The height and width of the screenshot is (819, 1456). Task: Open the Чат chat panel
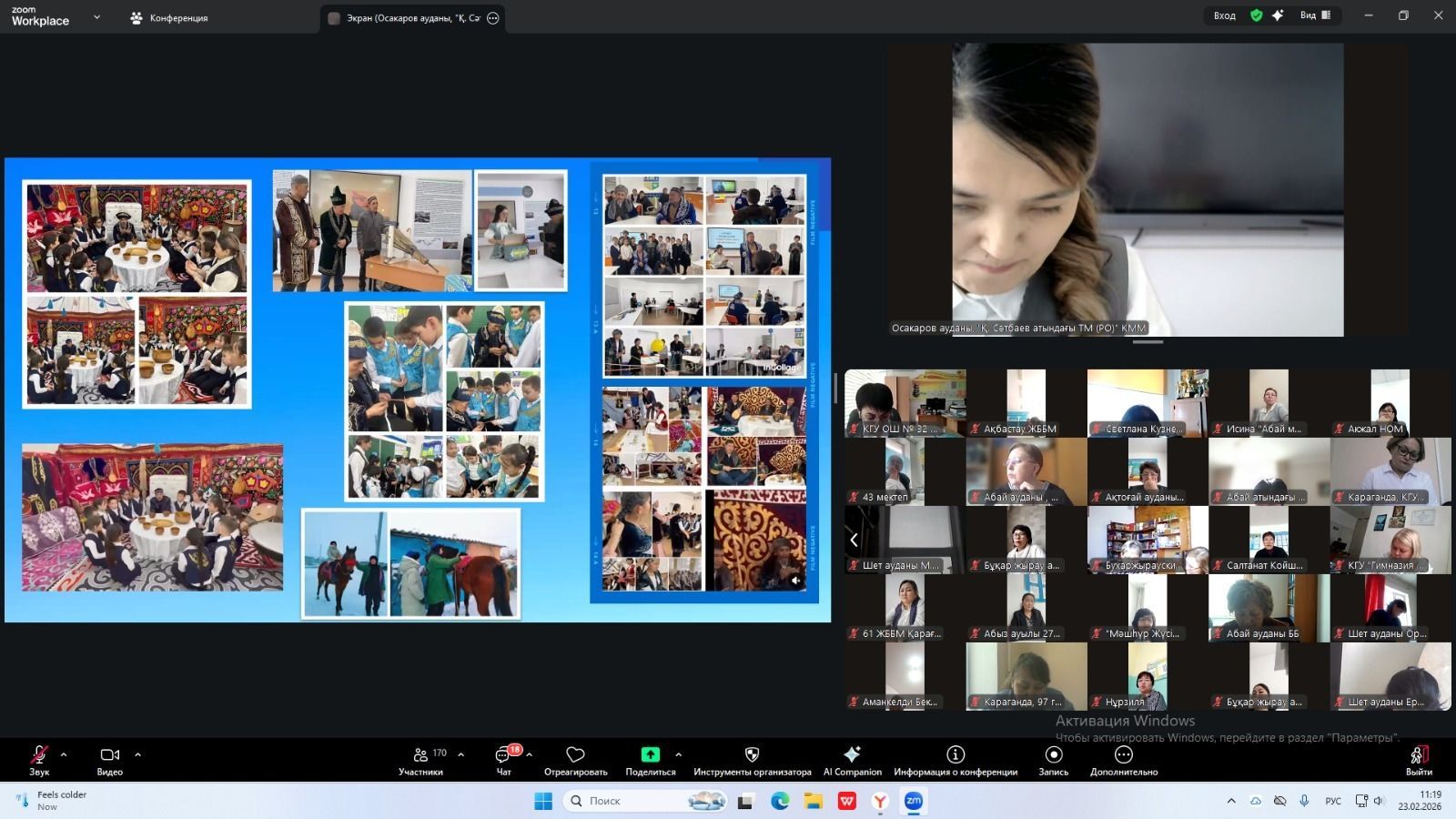pyautogui.click(x=503, y=760)
